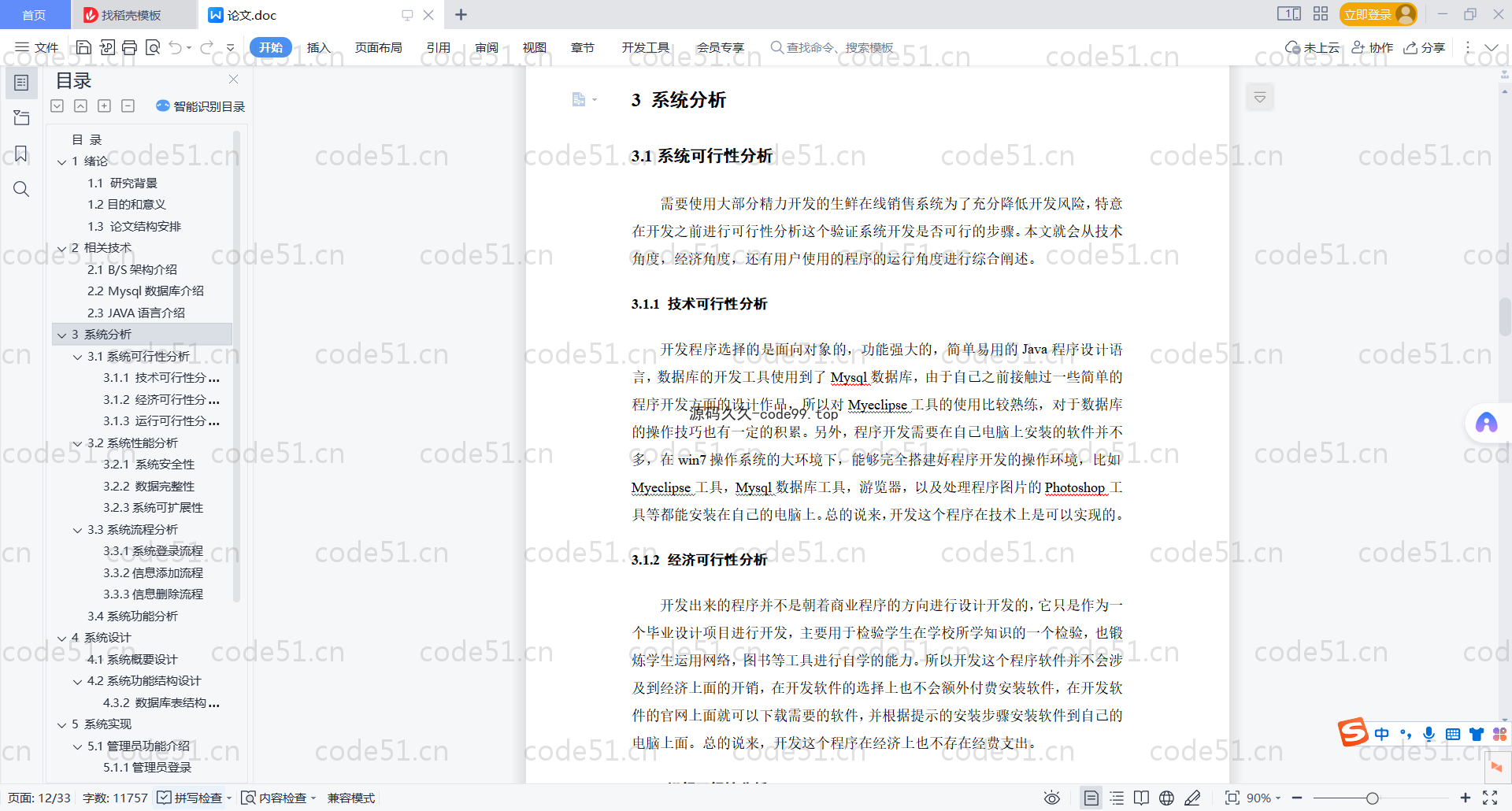Open the app grid icon in title bar

tap(1321, 14)
